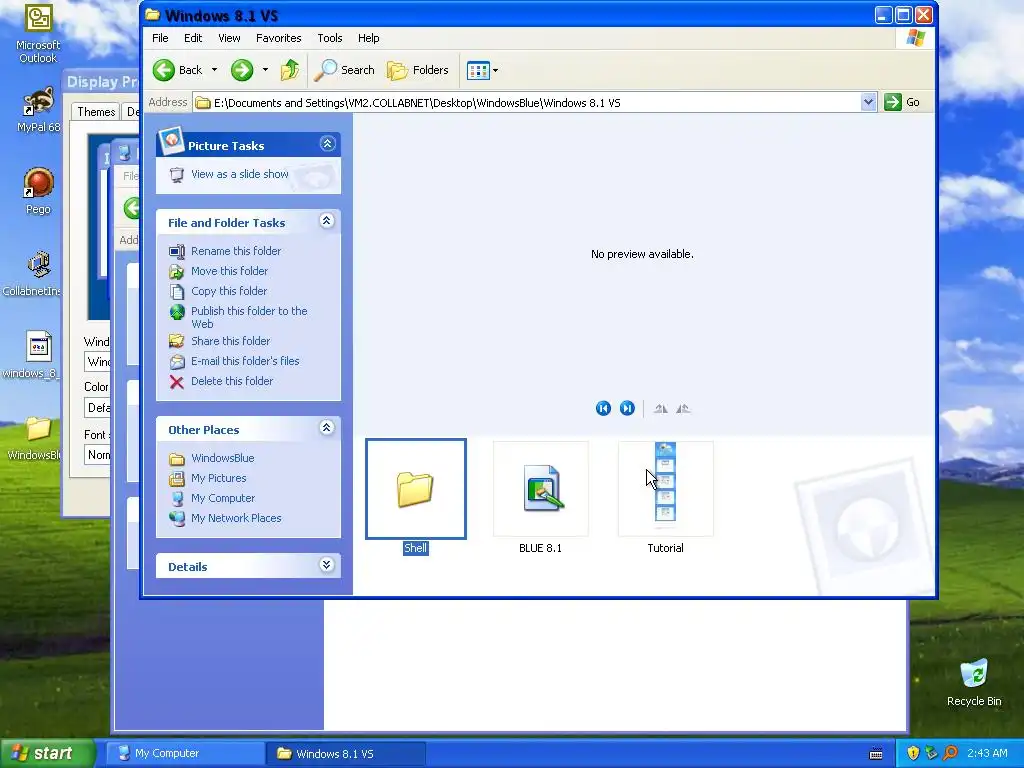Open the Search pane

344,70
